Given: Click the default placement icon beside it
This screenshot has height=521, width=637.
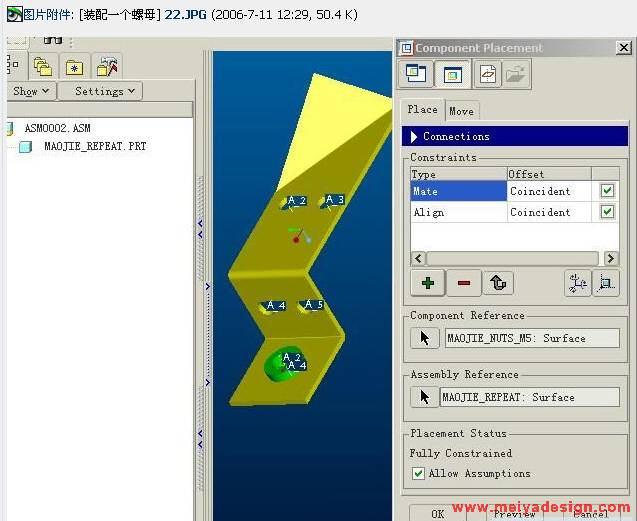Looking at the screenshot, I should click(x=605, y=282).
